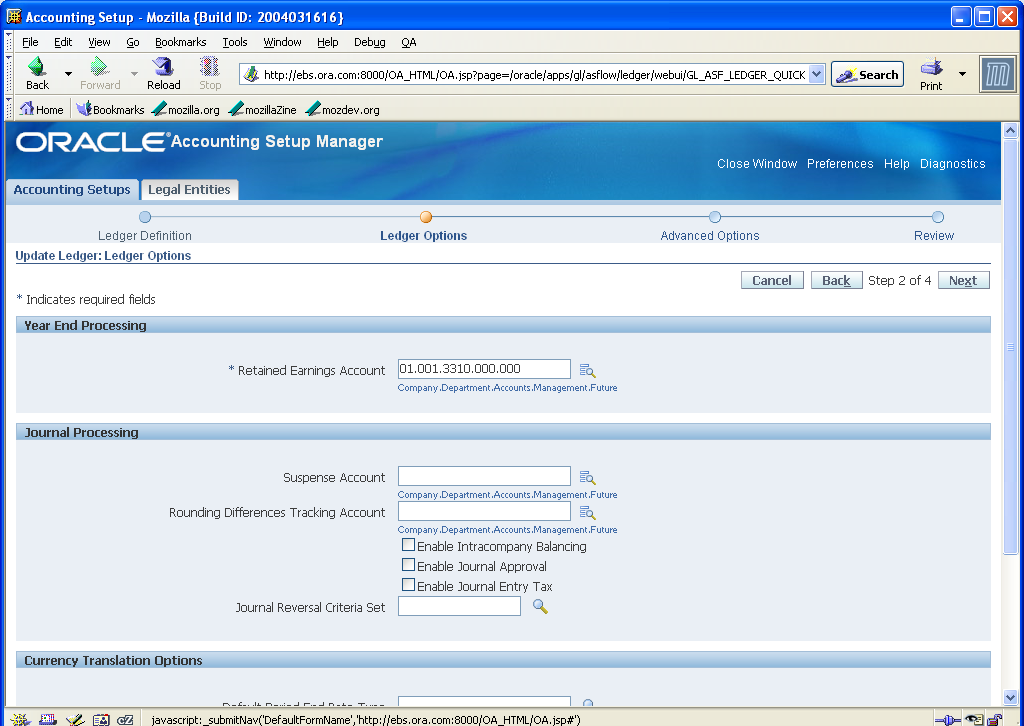
Task: Open the Home personal toolbar shortcut
Action: (x=41, y=108)
